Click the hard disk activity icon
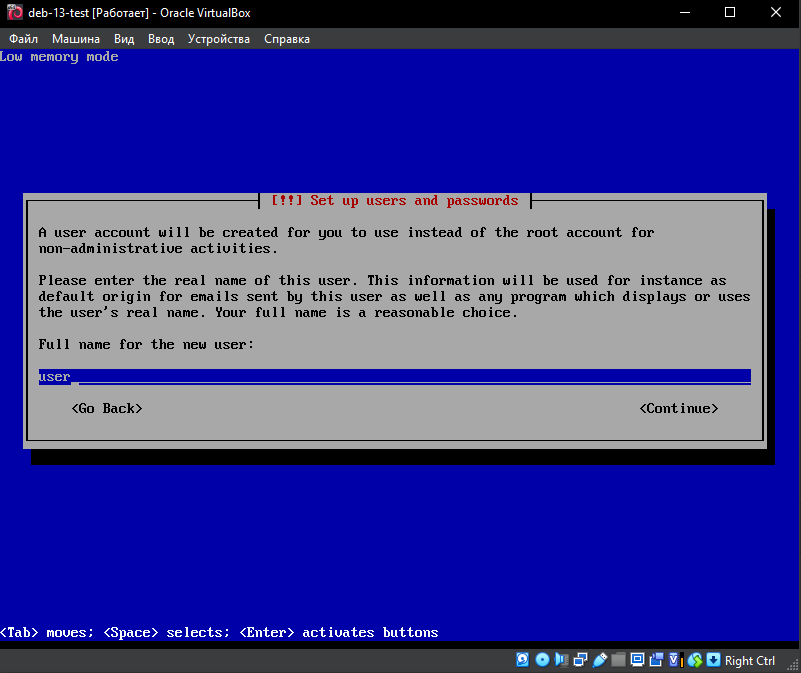 coord(523,660)
